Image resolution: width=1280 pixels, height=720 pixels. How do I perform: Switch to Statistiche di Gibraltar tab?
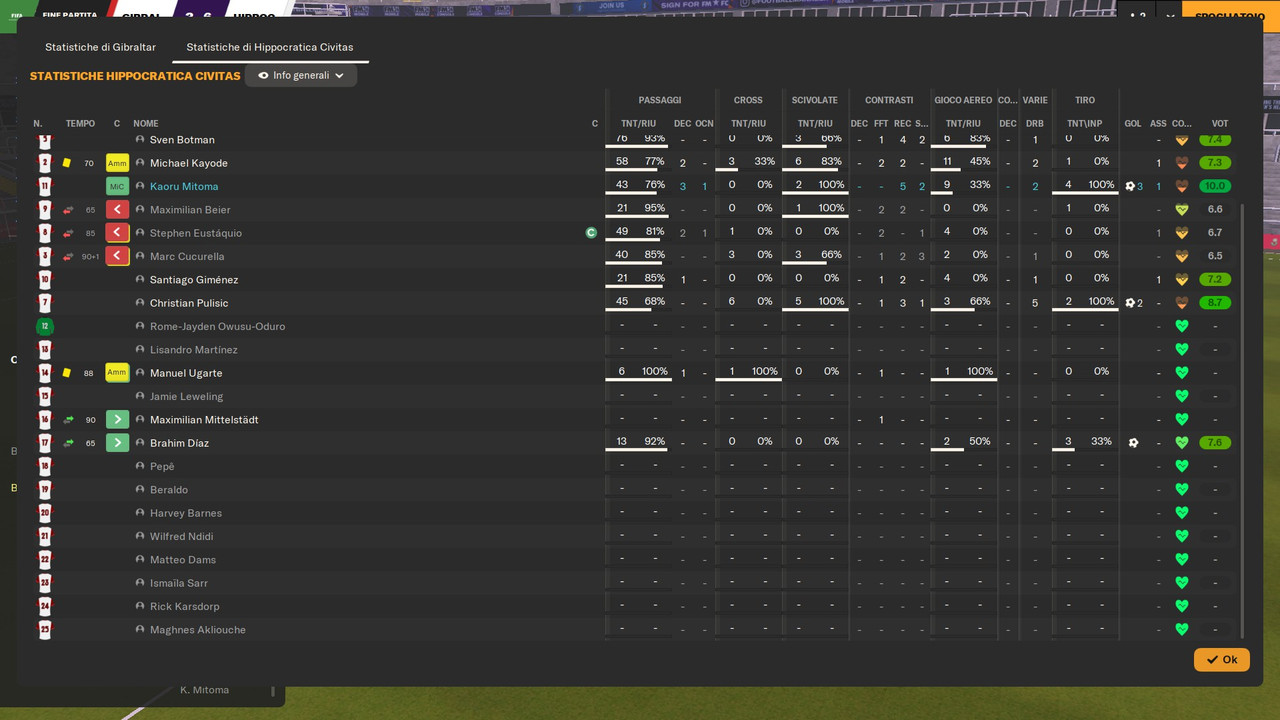tap(100, 47)
